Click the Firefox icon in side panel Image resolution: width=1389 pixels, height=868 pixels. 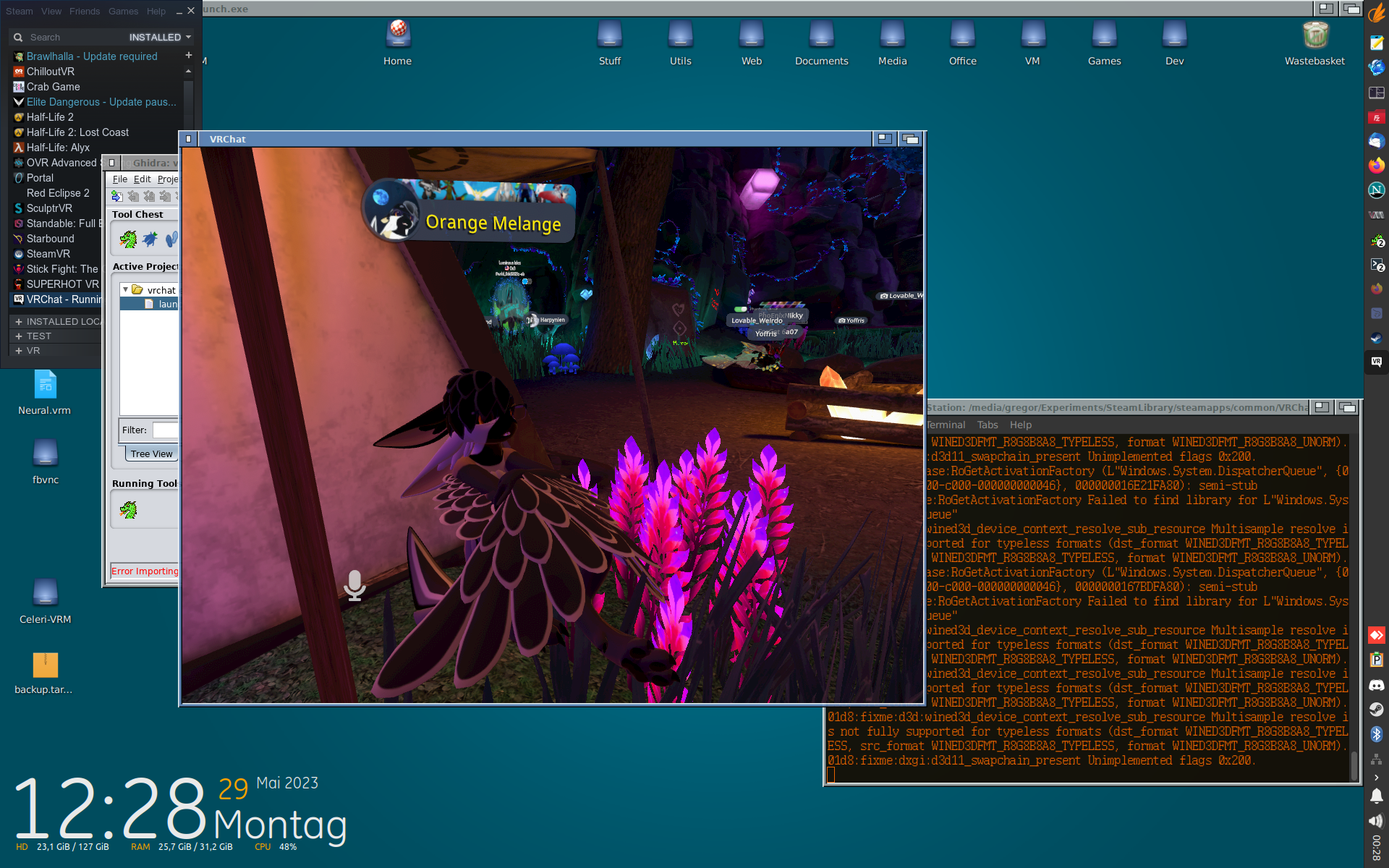(1376, 166)
